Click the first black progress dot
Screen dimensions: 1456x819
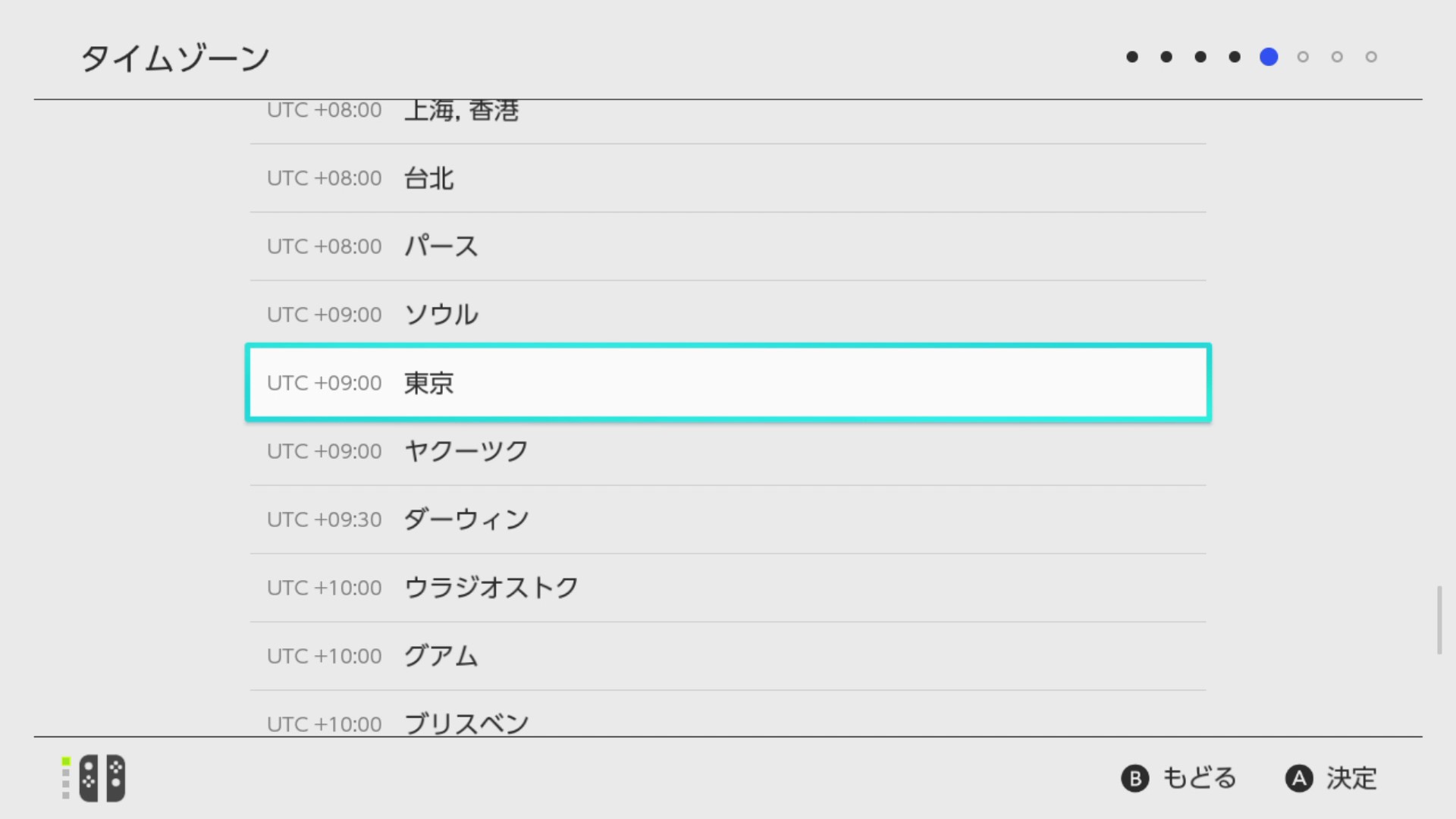point(1132,57)
